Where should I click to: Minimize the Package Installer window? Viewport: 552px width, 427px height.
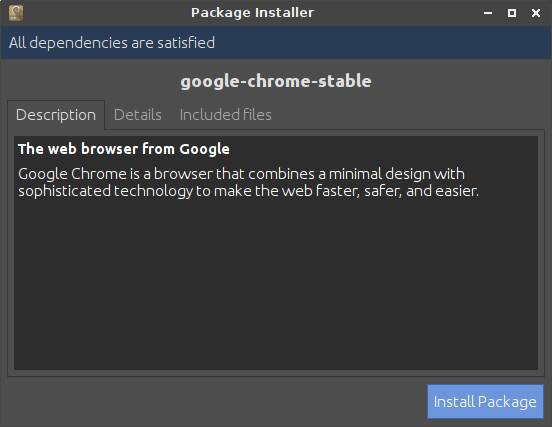coord(488,13)
